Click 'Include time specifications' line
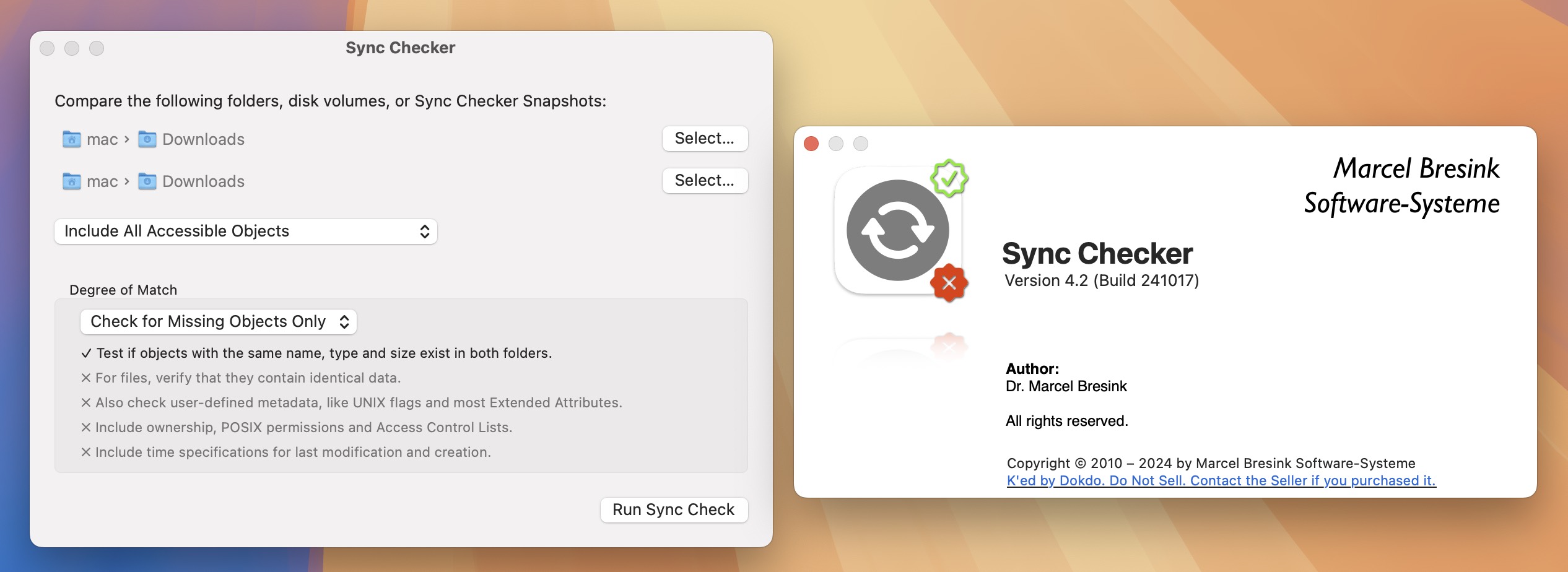The width and height of the screenshot is (1568, 572). (286, 453)
